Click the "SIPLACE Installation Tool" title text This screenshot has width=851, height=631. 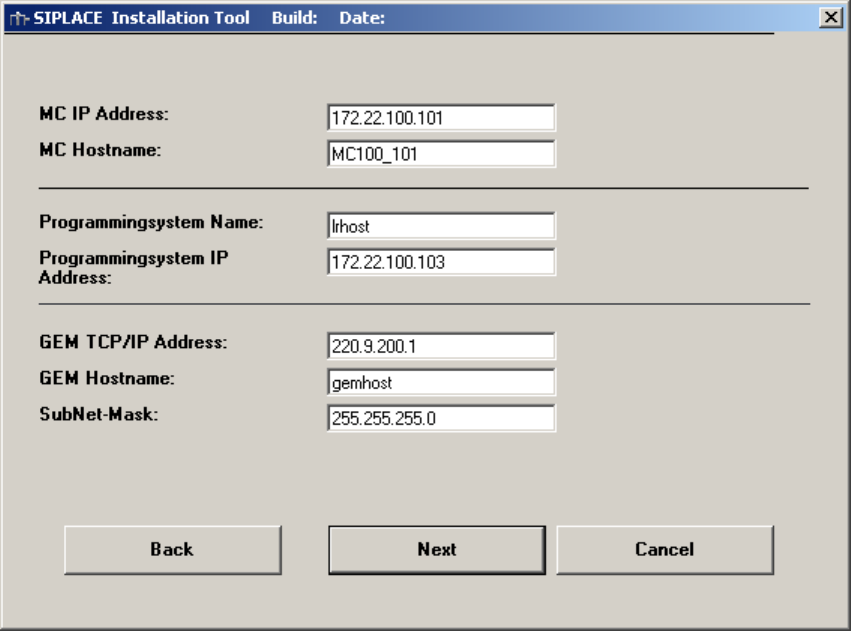142,18
